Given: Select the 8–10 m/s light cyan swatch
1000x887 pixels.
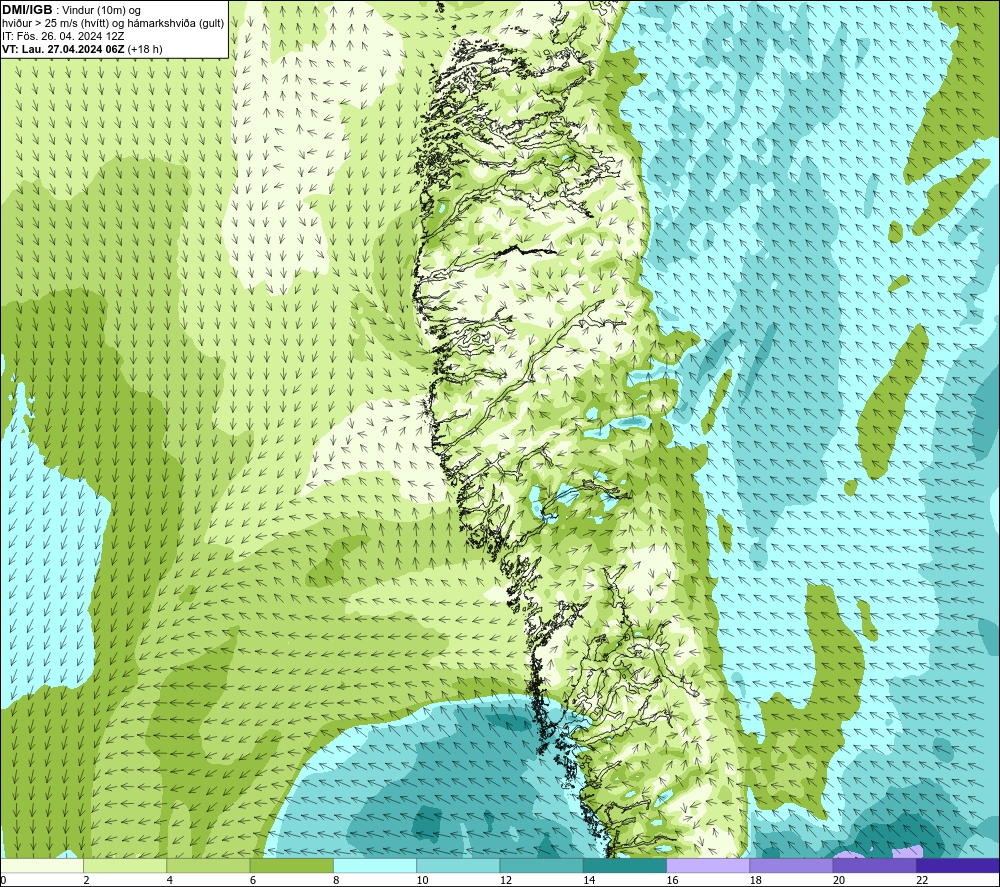Looking at the screenshot, I should (375, 865).
